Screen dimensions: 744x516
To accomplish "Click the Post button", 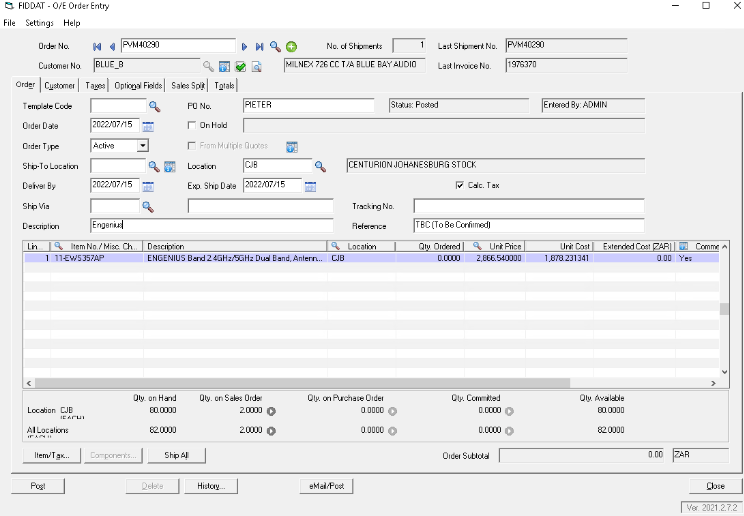I will pyautogui.click(x=38, y=486).
